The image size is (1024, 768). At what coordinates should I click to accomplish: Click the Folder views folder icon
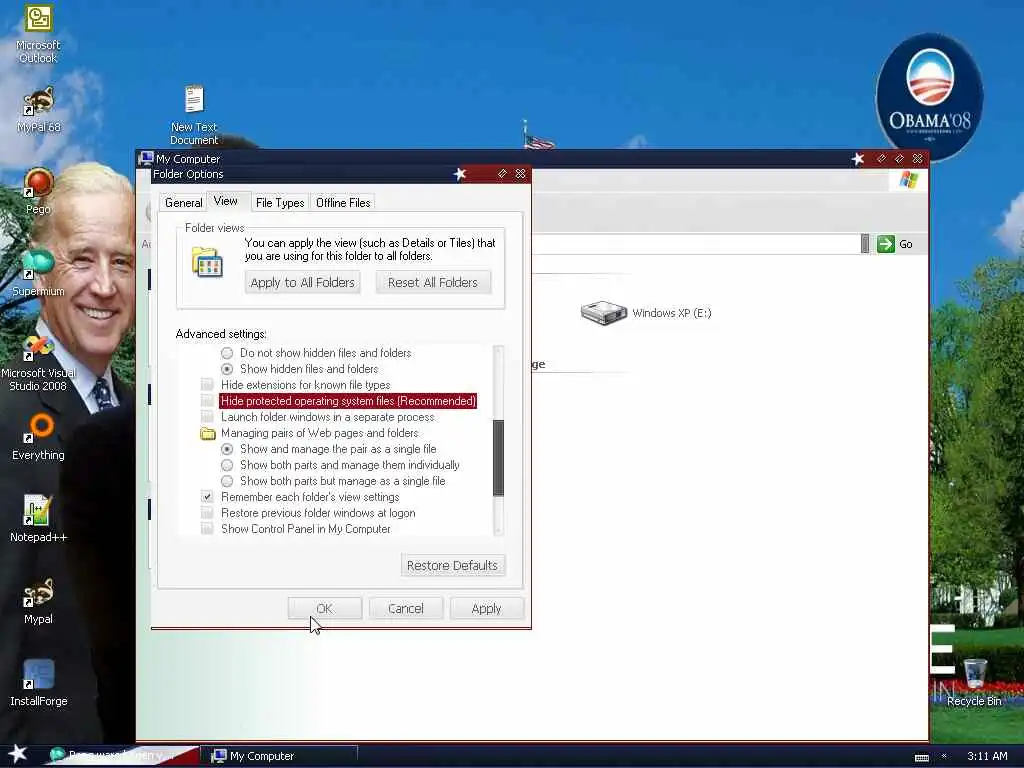207,263
